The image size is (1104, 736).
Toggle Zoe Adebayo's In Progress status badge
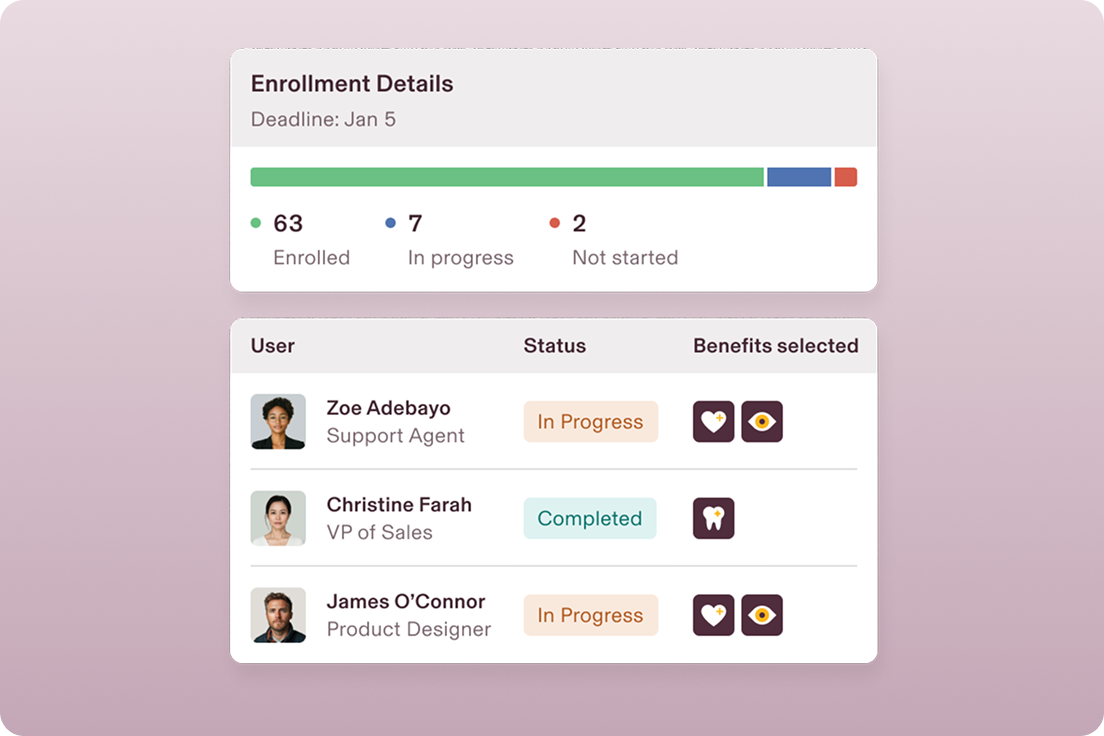(590, 421)
